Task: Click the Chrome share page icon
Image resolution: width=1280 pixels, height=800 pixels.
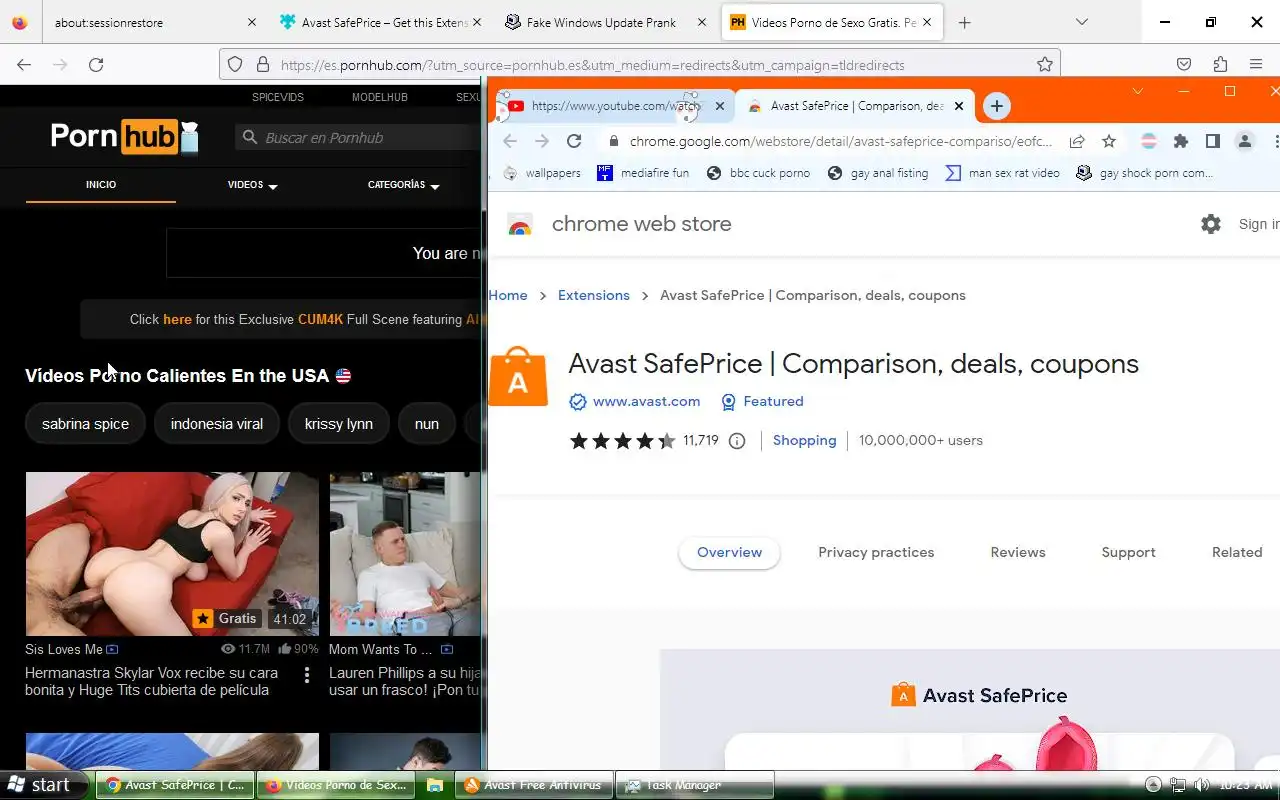Action: (1077, 141)
